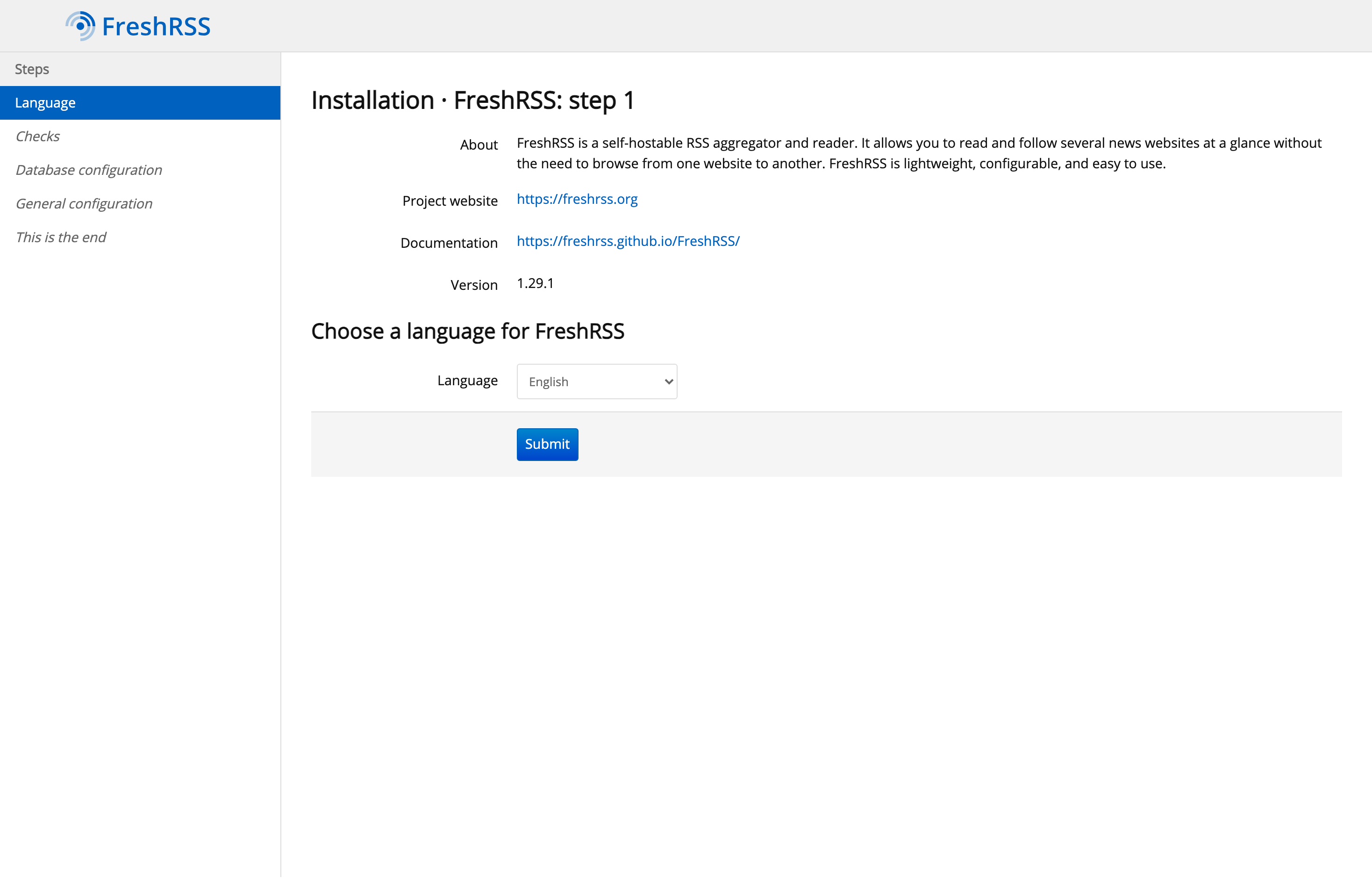Open the FreshRSS documentation GitHub link
1372x878 pixels.
(628, 241)
